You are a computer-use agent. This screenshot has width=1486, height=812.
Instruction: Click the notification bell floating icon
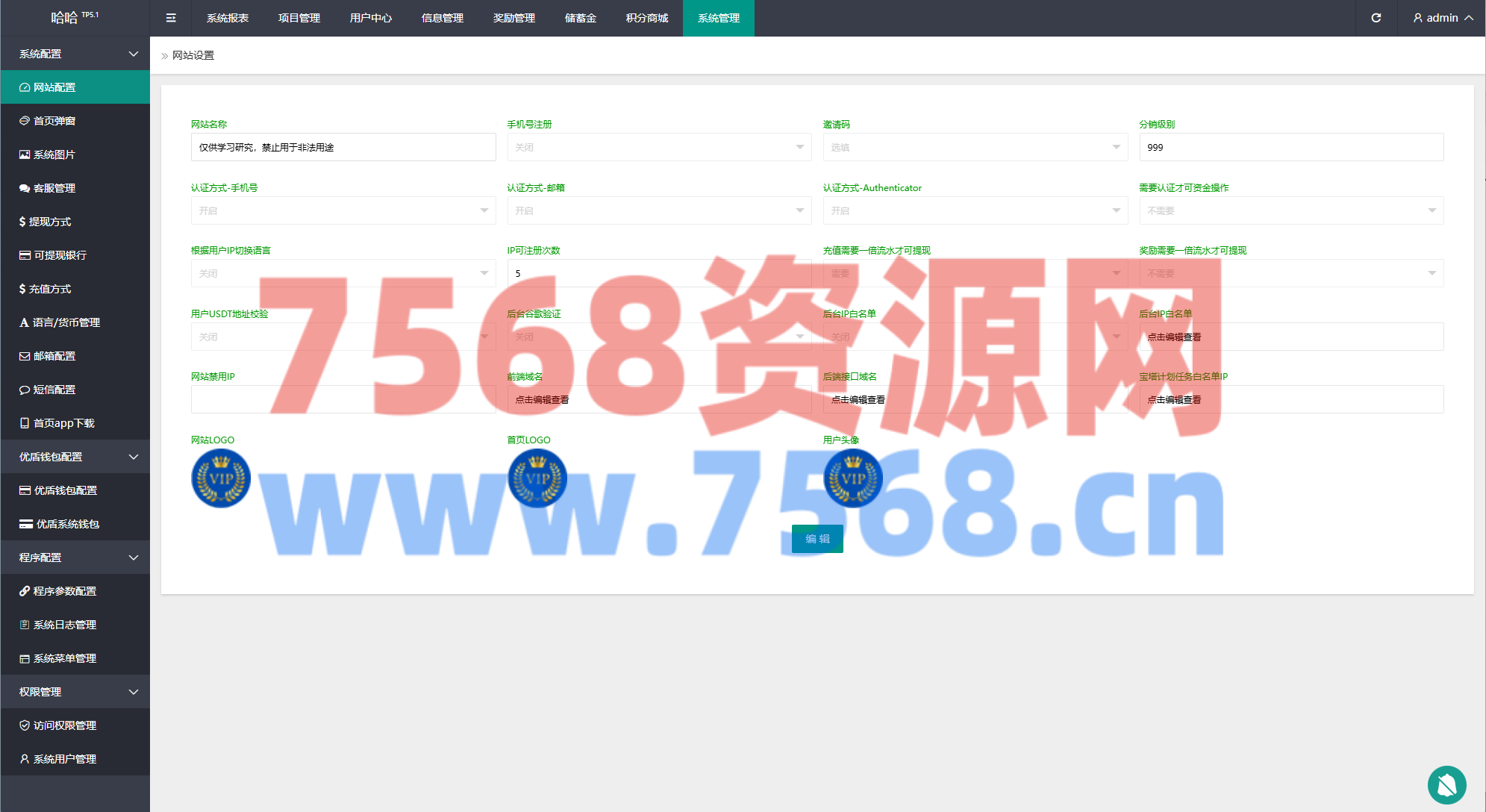click(x=1446, y=784)
